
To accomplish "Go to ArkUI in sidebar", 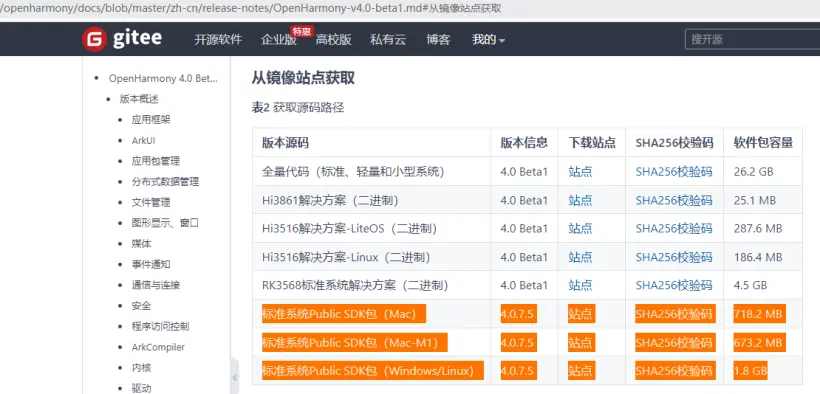I will pos(143,141).
